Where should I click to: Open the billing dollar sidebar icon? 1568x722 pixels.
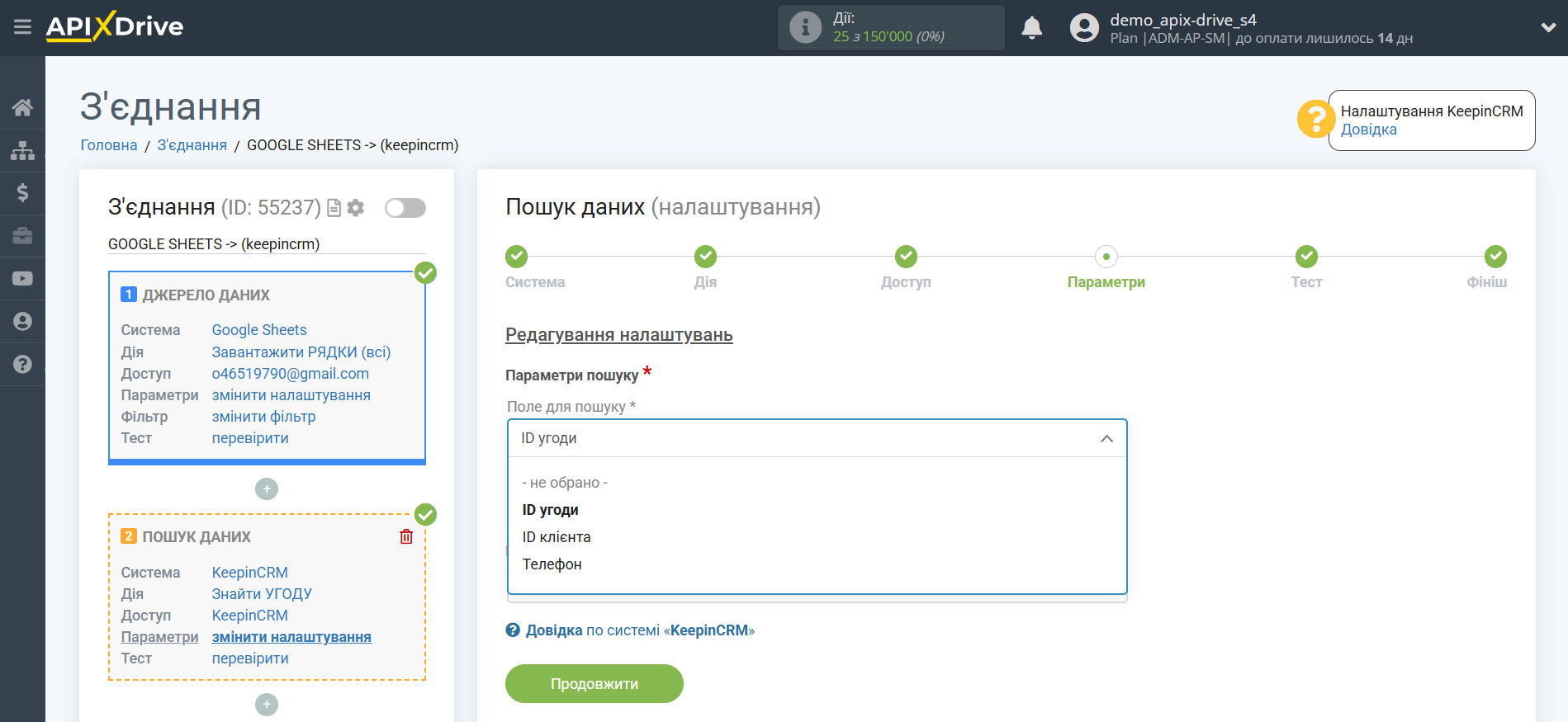point(22,193)
